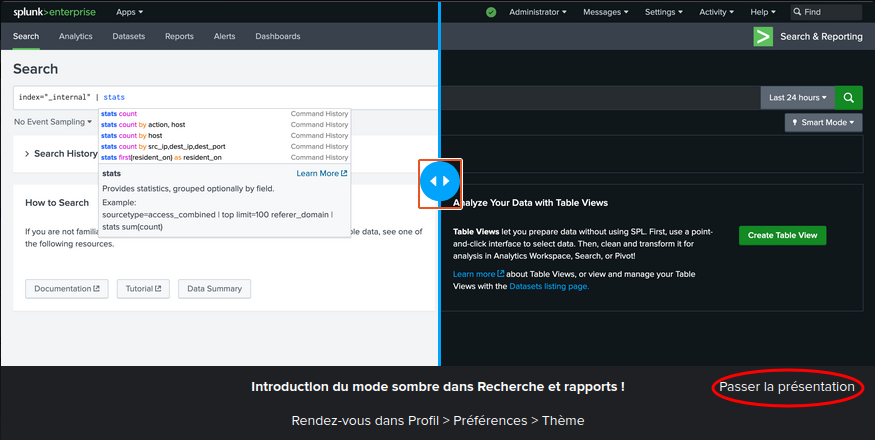Click the Find search field
This screenshot has width=875, height=440.
click(826, 12)
